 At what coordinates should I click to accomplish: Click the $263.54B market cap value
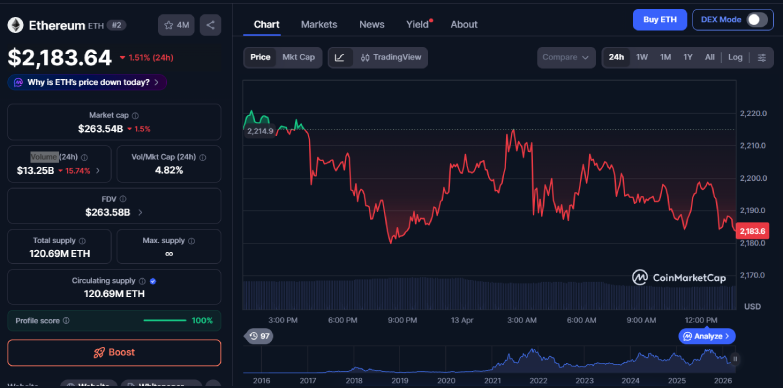100,129
